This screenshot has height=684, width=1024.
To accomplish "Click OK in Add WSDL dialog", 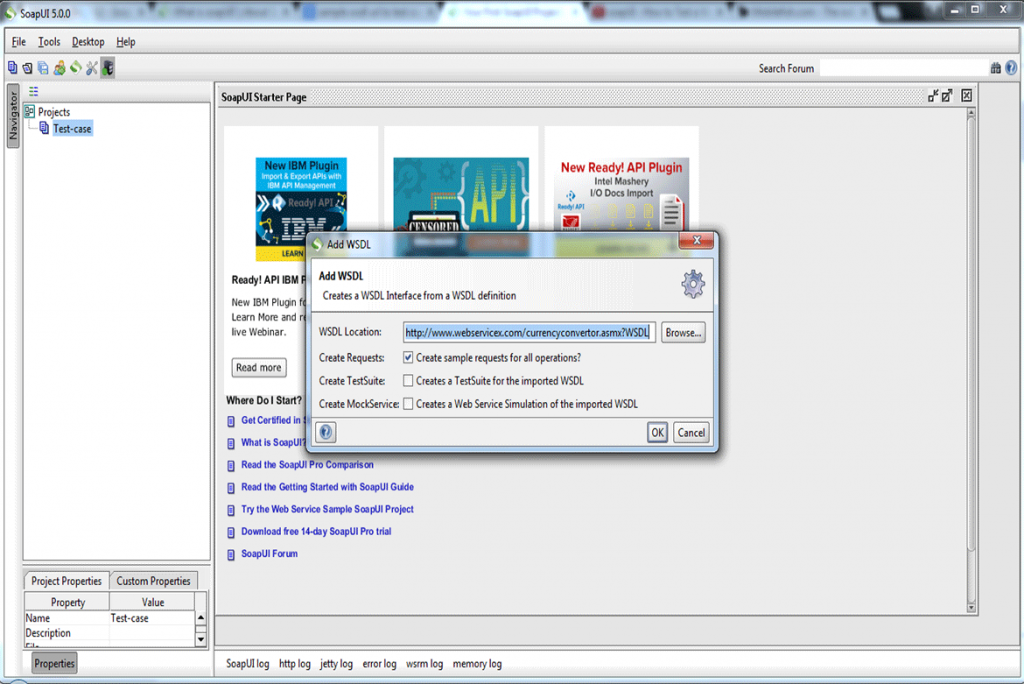I will [x=657, y=432].
